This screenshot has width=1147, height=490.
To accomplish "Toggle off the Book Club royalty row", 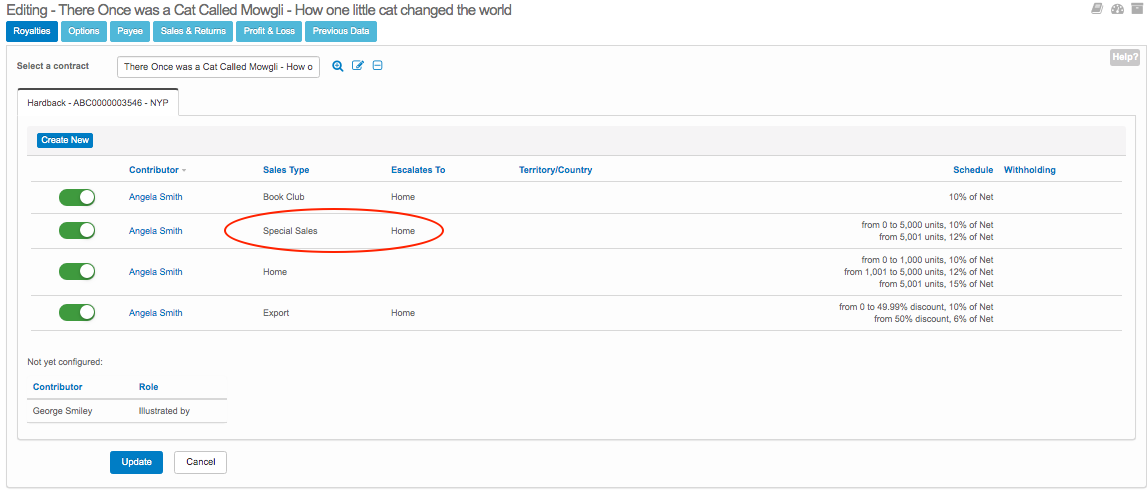I will (77, 197).
